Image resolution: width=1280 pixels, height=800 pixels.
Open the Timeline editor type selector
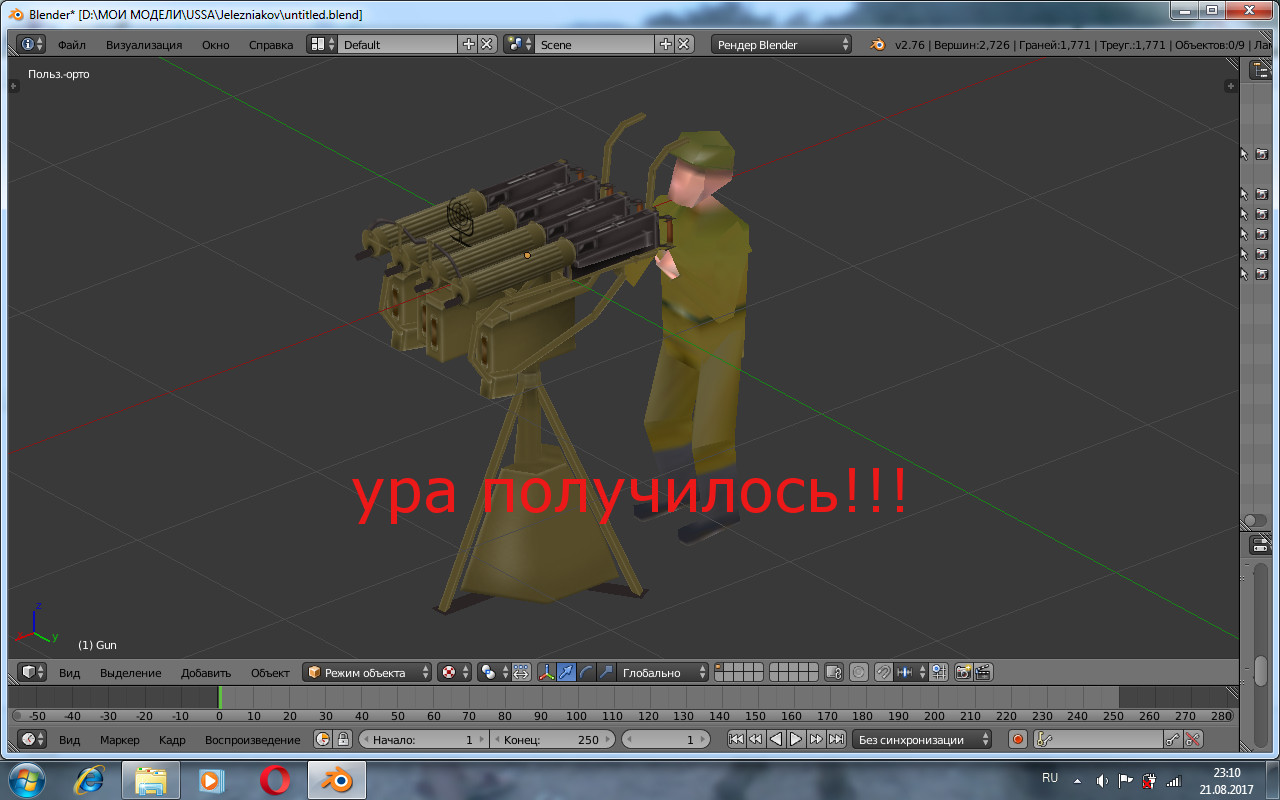(33, 739)
